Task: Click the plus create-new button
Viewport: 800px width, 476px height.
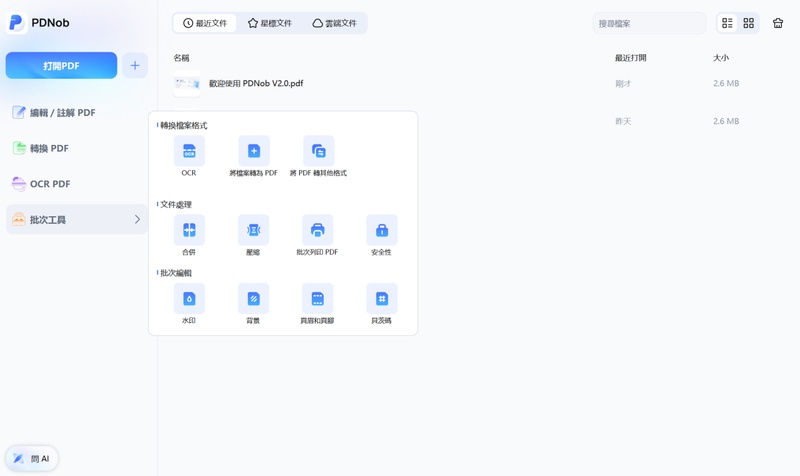Action: coord(135,65)
